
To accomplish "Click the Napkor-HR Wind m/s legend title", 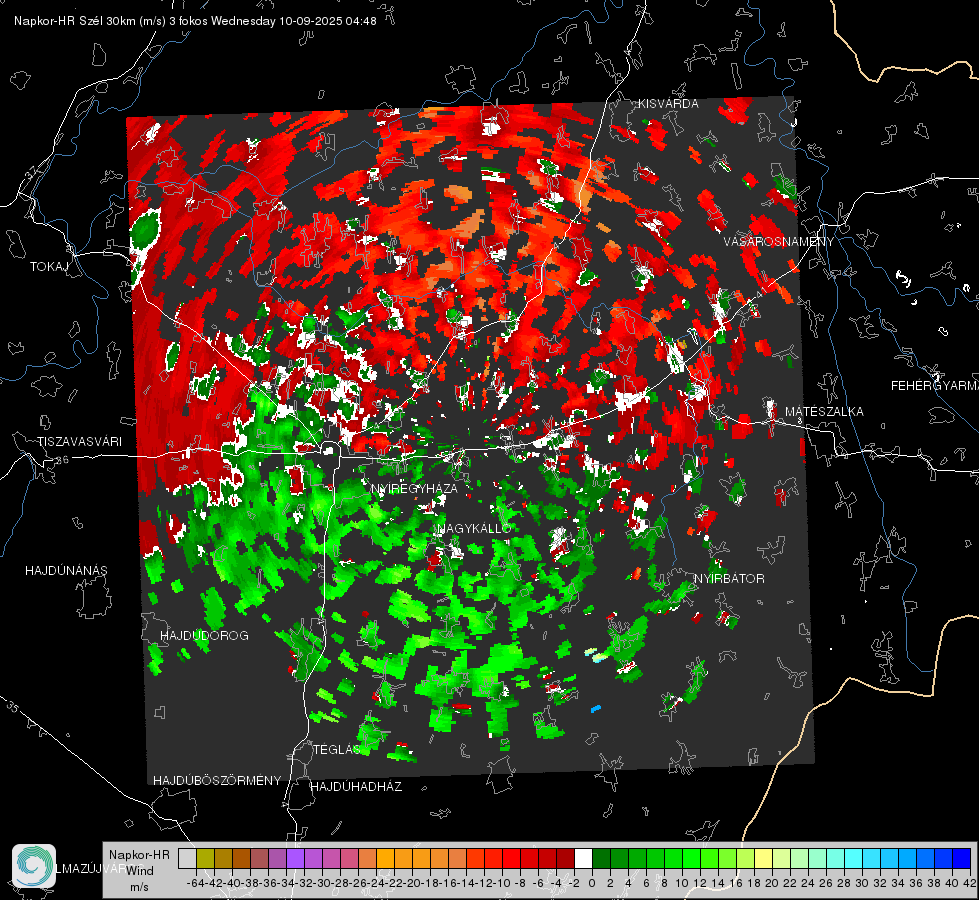I will click(x=139, y=871).
